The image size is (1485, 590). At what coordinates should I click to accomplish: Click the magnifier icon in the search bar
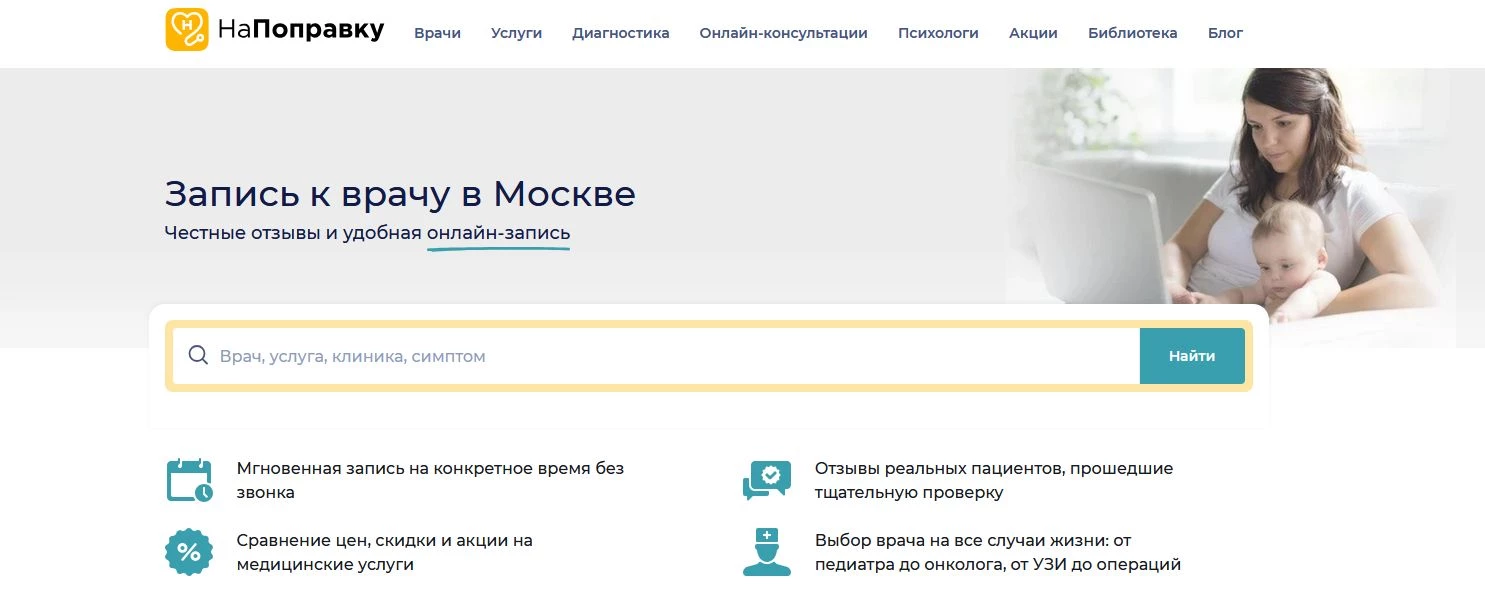198,355
